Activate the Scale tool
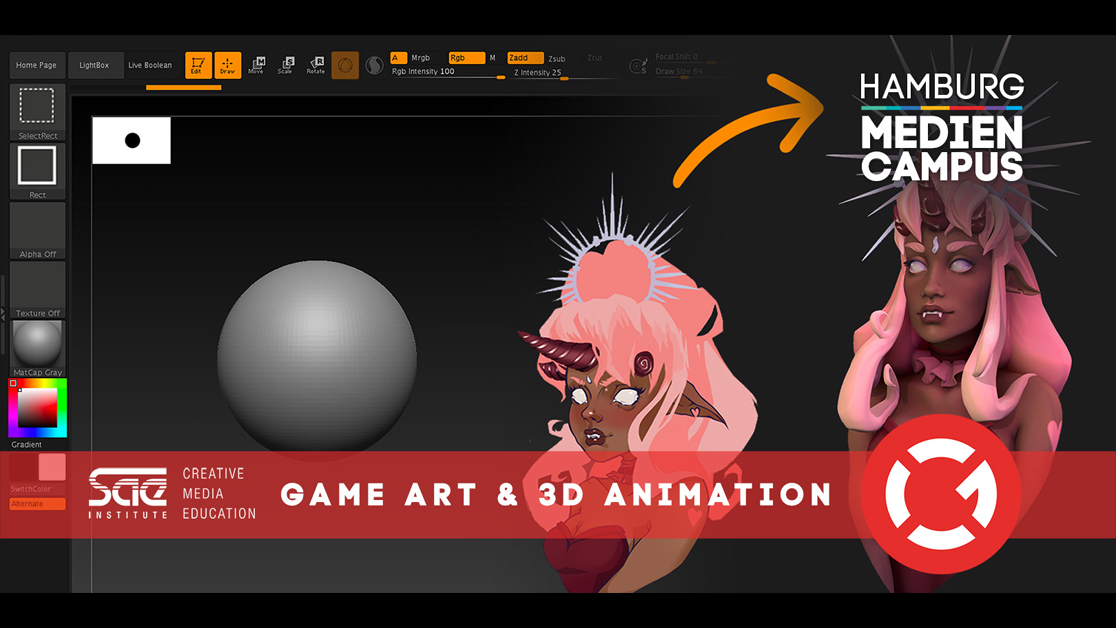Image resolution: width=1116 pixels, height=628 pixels. pos(286,65)
